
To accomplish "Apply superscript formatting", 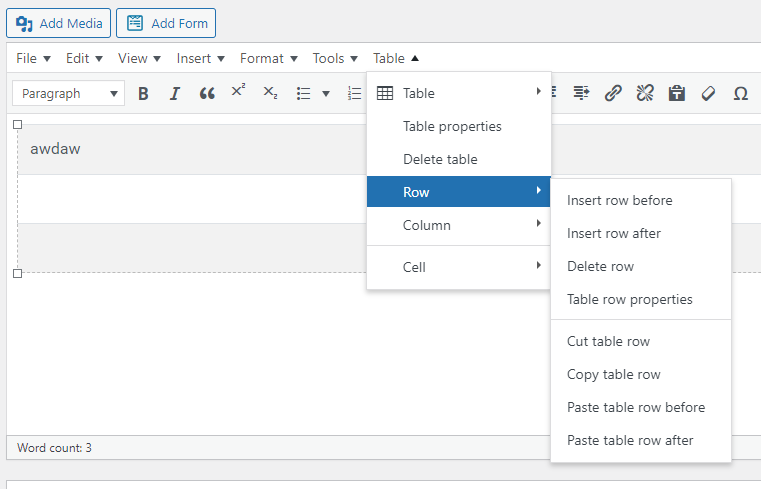I will click(238, 91).
